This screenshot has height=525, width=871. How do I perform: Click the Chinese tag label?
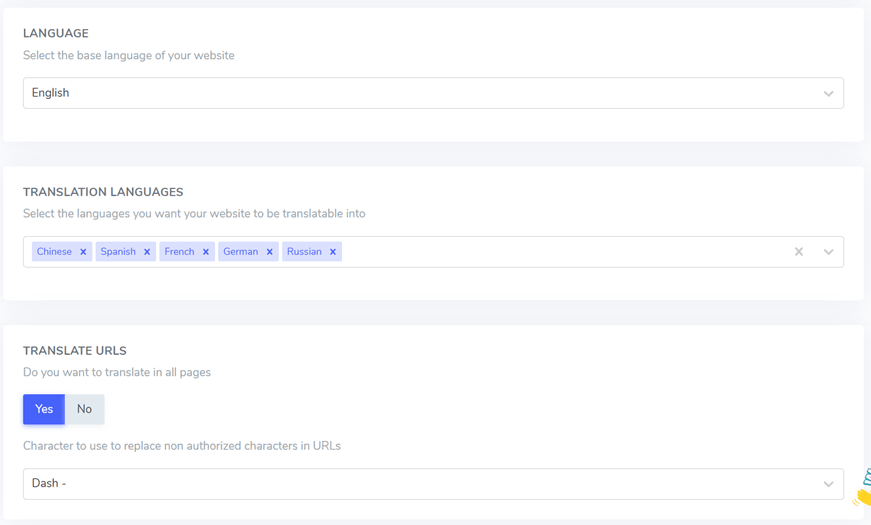pos(54,252)
